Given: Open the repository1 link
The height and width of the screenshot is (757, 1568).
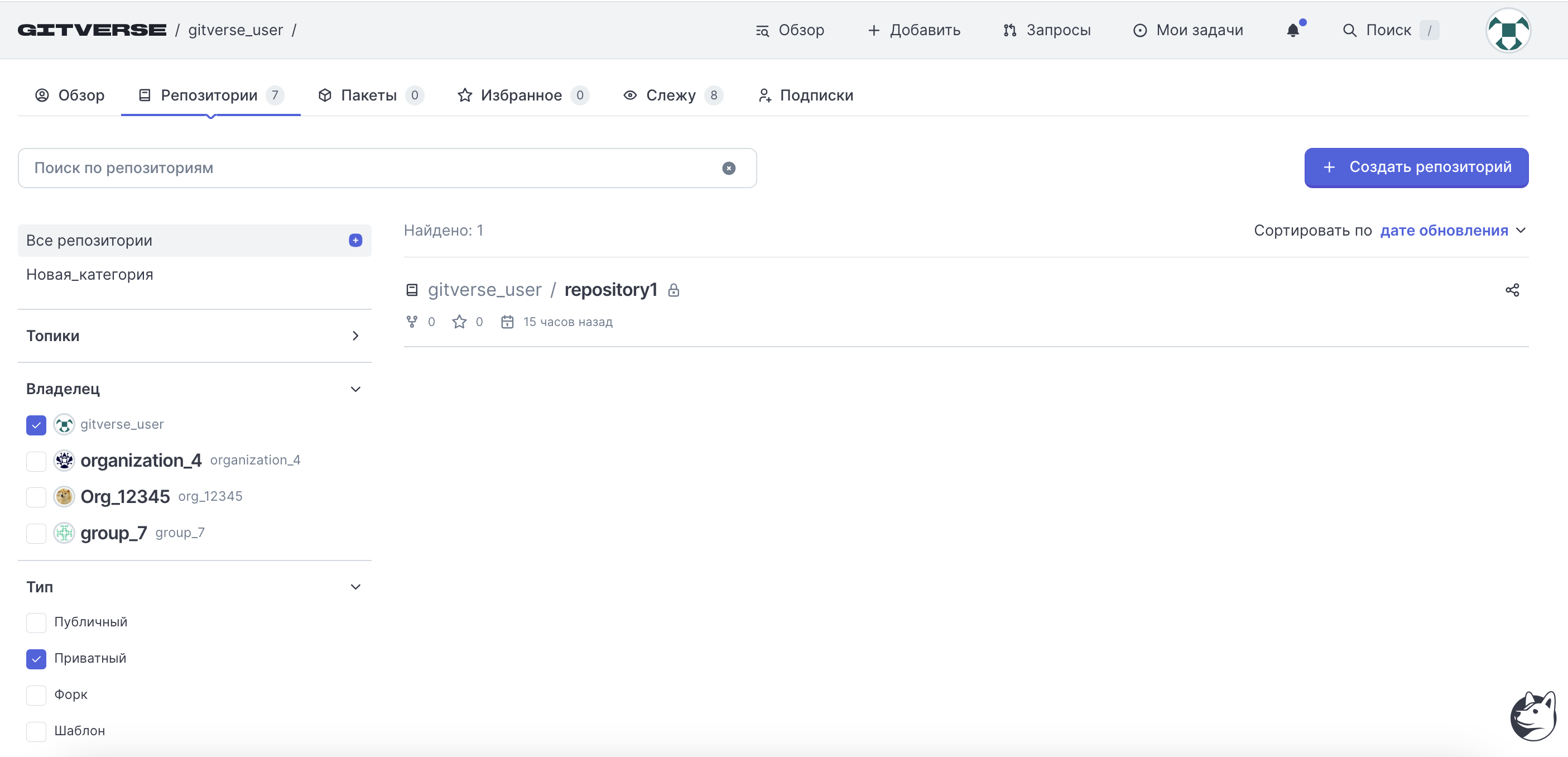Looking at the screenshot, I should [x=610, y=290].
